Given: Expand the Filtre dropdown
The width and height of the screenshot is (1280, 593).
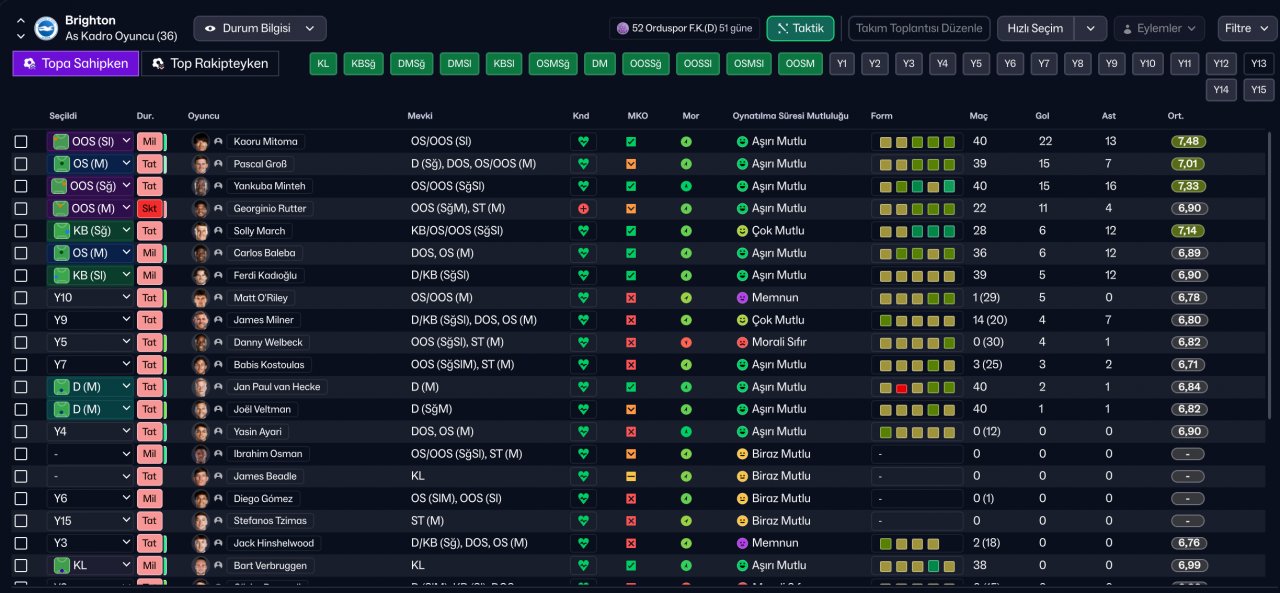Looking at the screenshot, I should [1246, 28].
